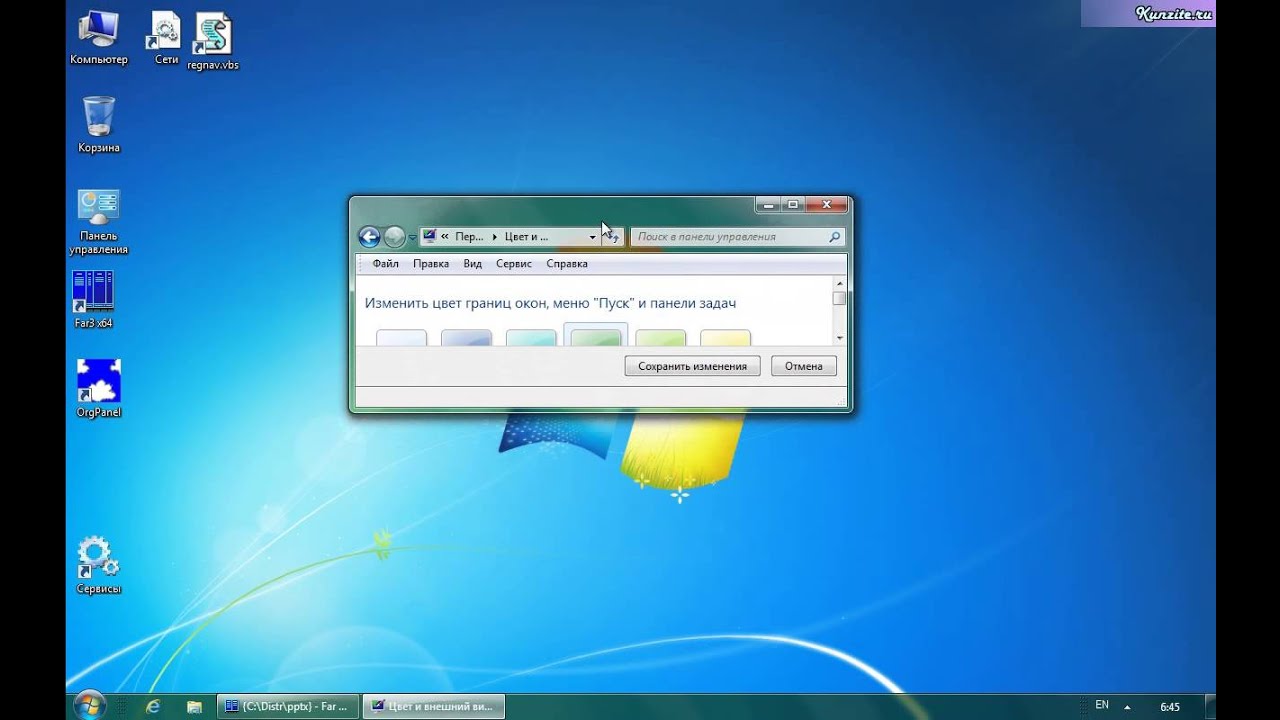
Task: Click the scroll down arrow of the pane
Action: pos(839,338)
